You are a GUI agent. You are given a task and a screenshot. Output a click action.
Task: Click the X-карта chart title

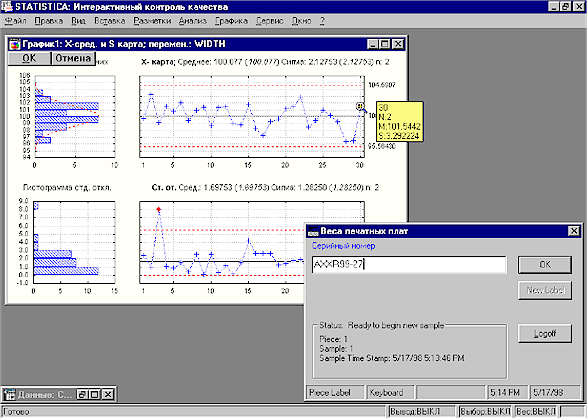[x=265, y=62]
